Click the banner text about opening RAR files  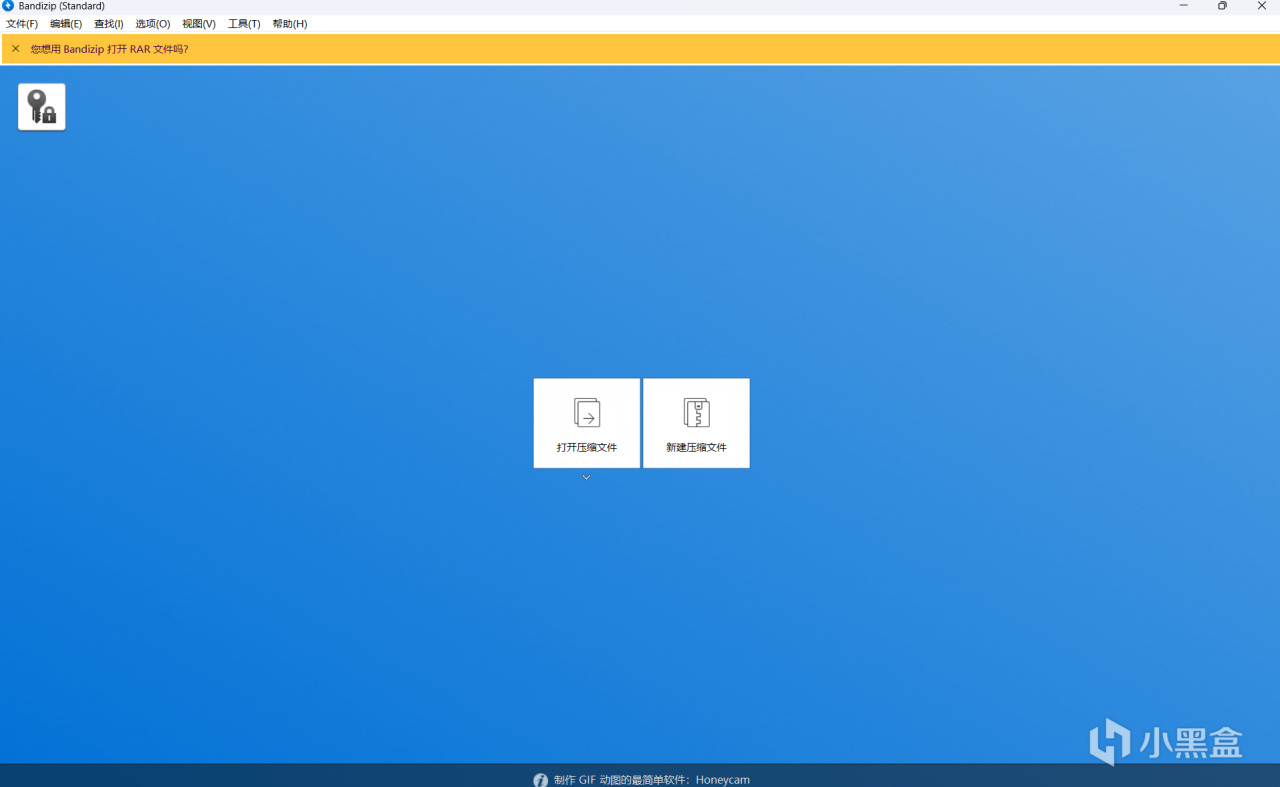point(109,49)
